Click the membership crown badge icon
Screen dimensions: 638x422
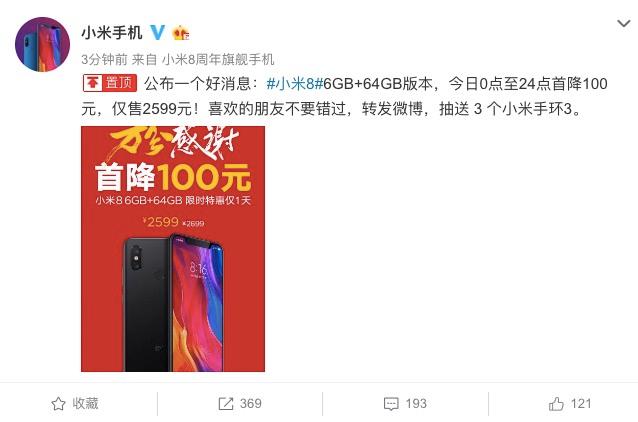point(181,33)
